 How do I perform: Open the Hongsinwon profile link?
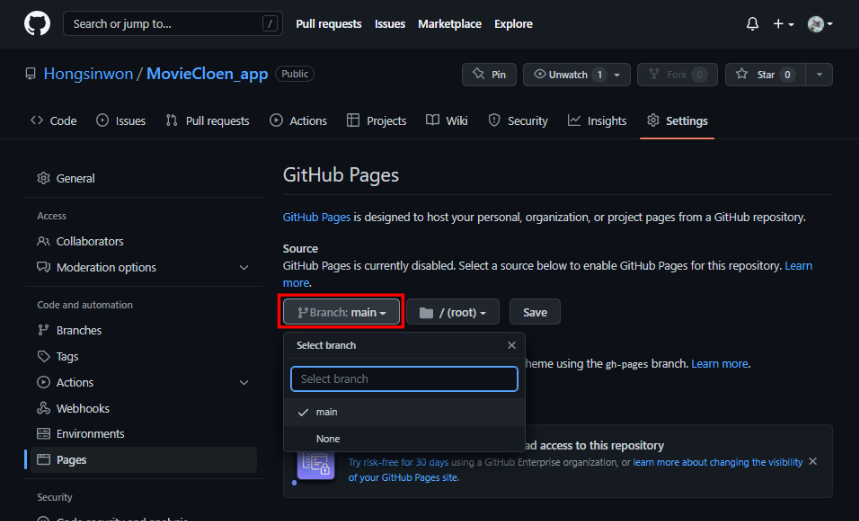tap(88, 74)
